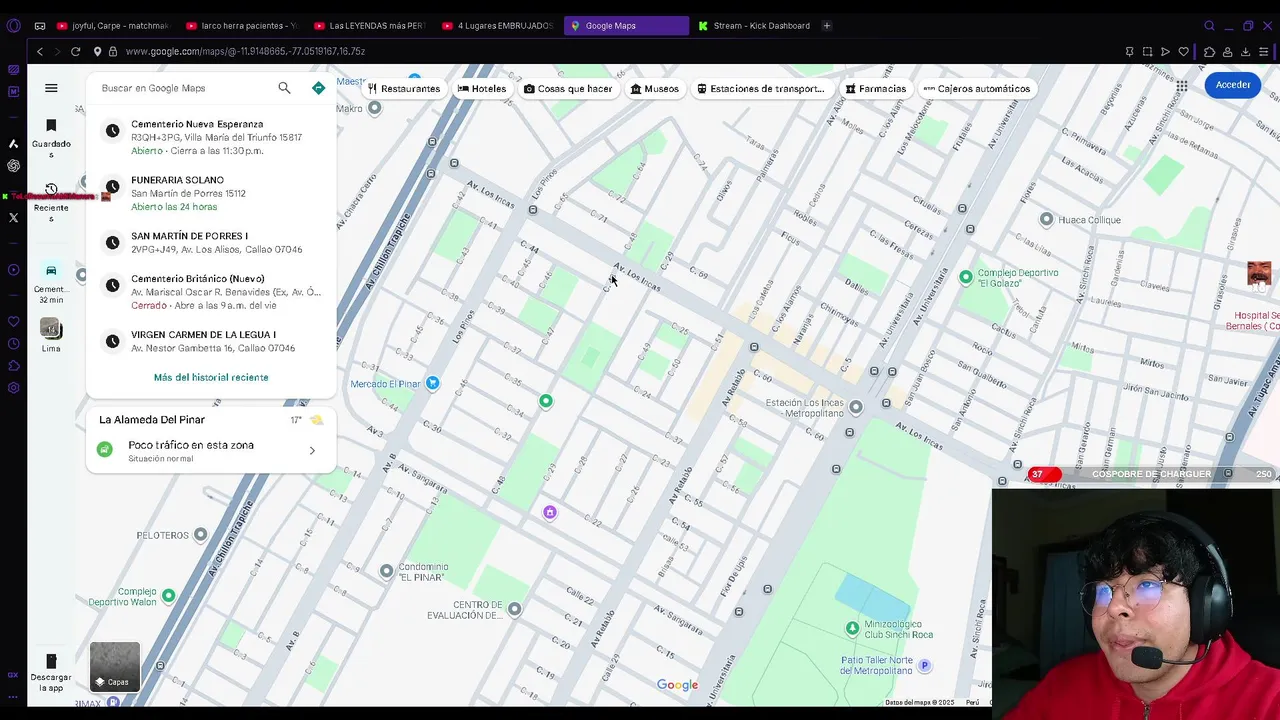The width and height of the screenshot is (1280, 720).
Task: Open the Google apps grid icon
Action: 1182,86
